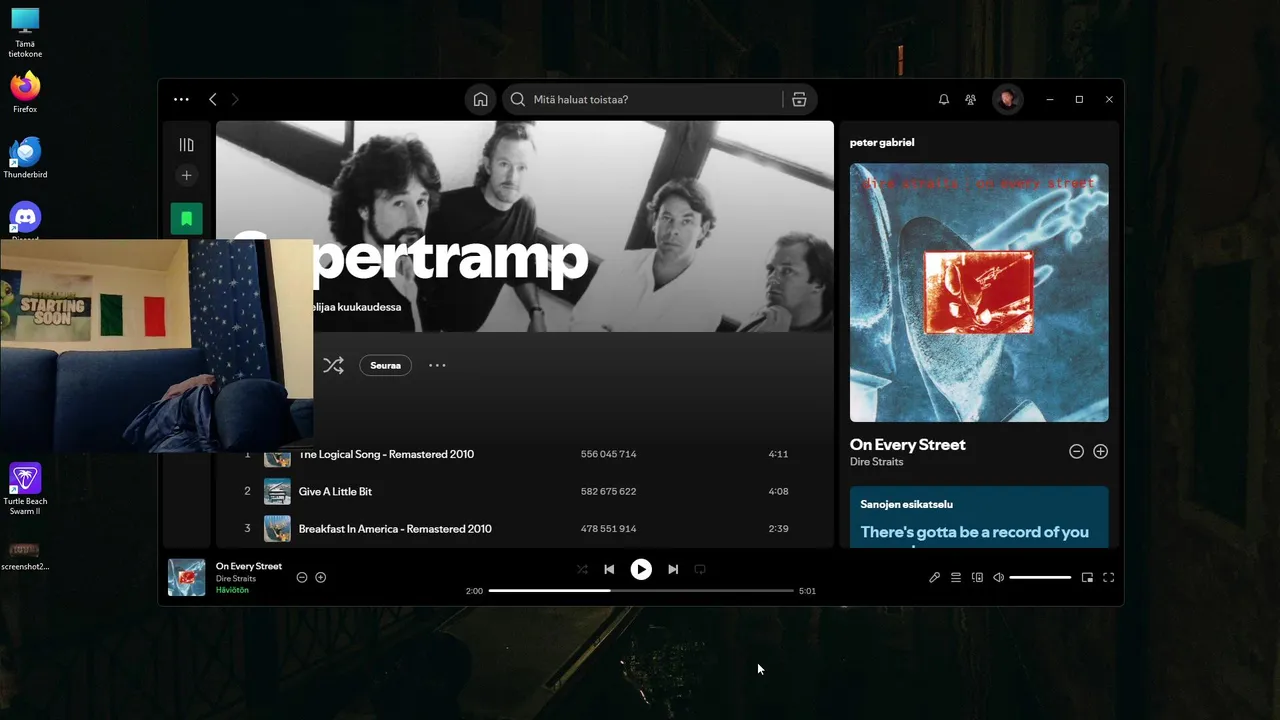Adjust the volume slider
The image size is (1280, 720).
pos(1040,577)
